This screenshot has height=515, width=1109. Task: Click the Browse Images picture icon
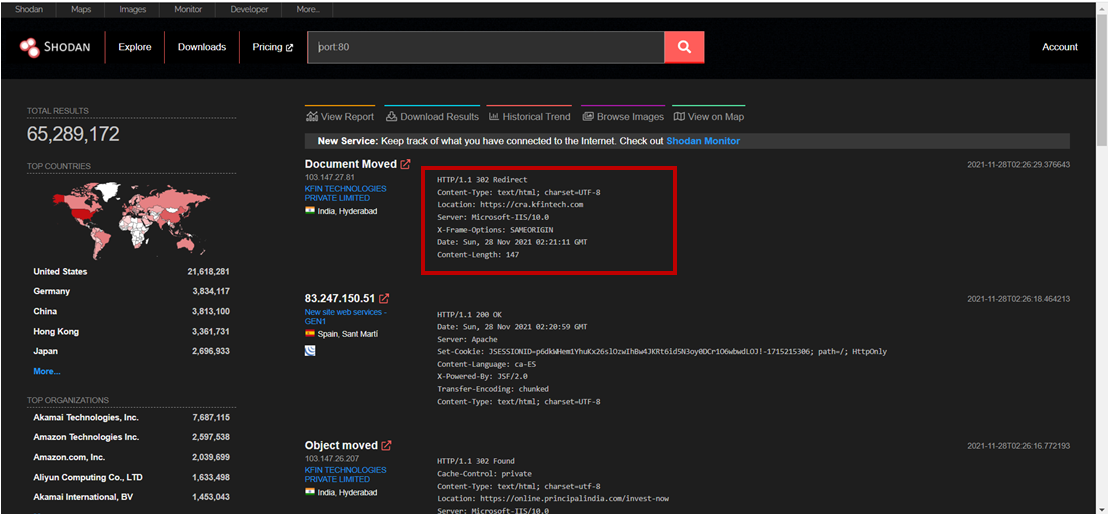588,117
